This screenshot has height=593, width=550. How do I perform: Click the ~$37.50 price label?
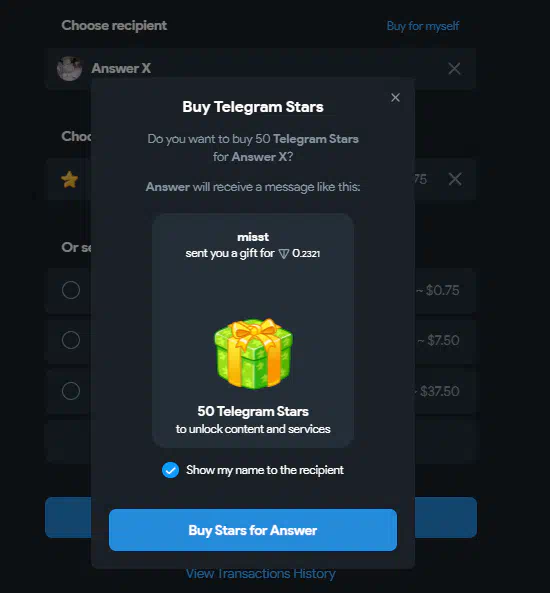click(440, 391)
